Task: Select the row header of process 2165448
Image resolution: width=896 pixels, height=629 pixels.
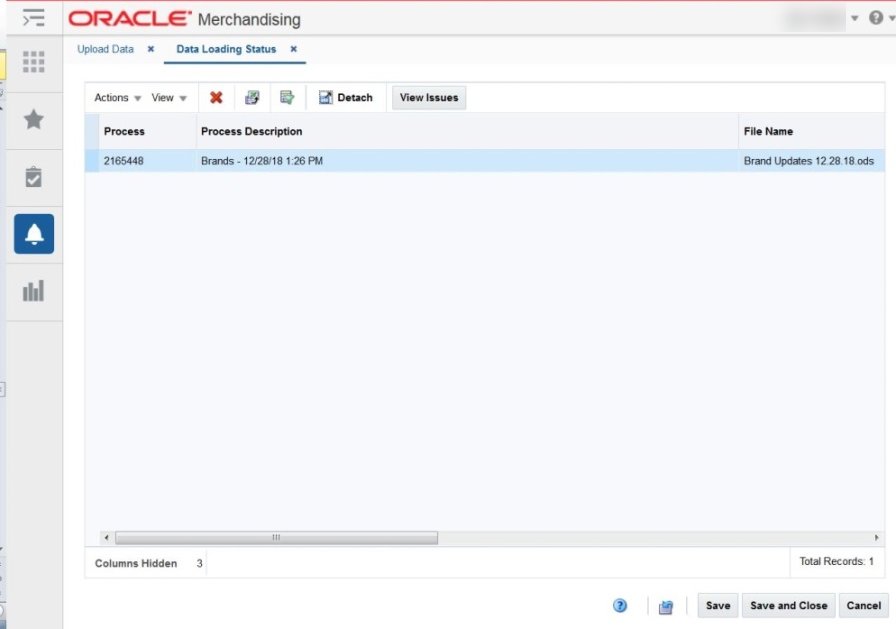Action: coord(91,161)
